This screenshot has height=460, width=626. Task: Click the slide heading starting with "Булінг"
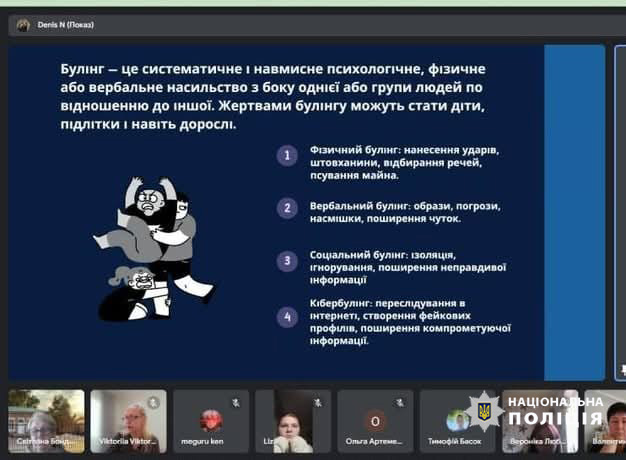tap(282, 97)
